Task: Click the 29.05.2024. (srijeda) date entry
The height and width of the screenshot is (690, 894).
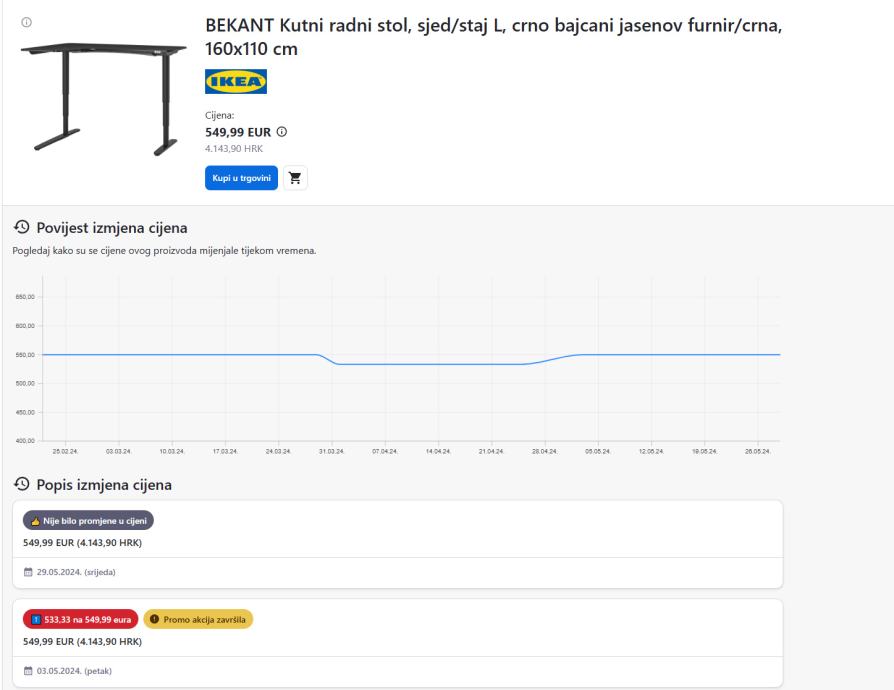Action: pos(76,572)
